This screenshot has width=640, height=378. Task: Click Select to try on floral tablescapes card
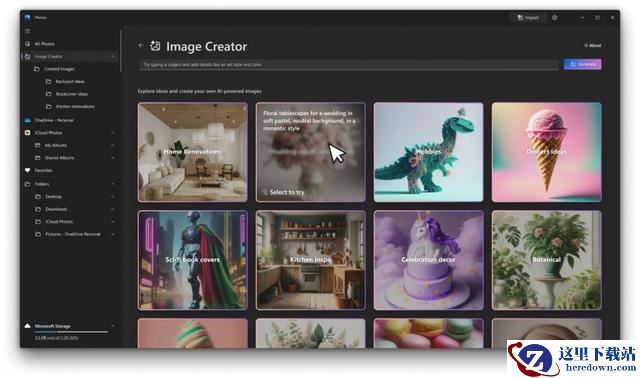click(283, 192)
